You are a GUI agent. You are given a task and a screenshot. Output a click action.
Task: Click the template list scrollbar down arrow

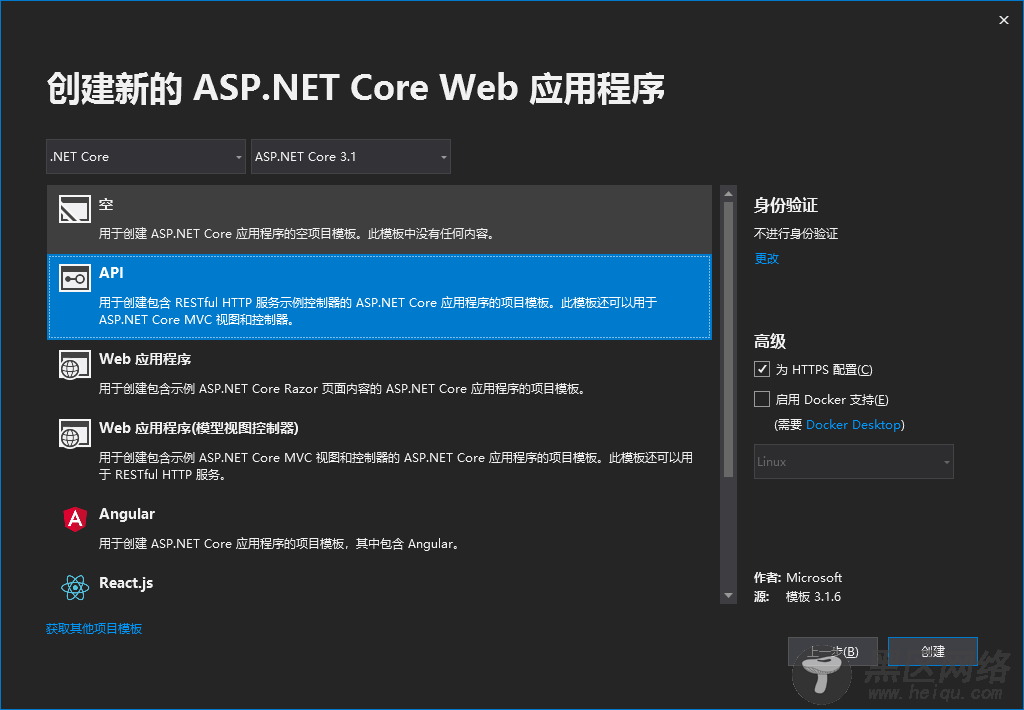point(728,596)
